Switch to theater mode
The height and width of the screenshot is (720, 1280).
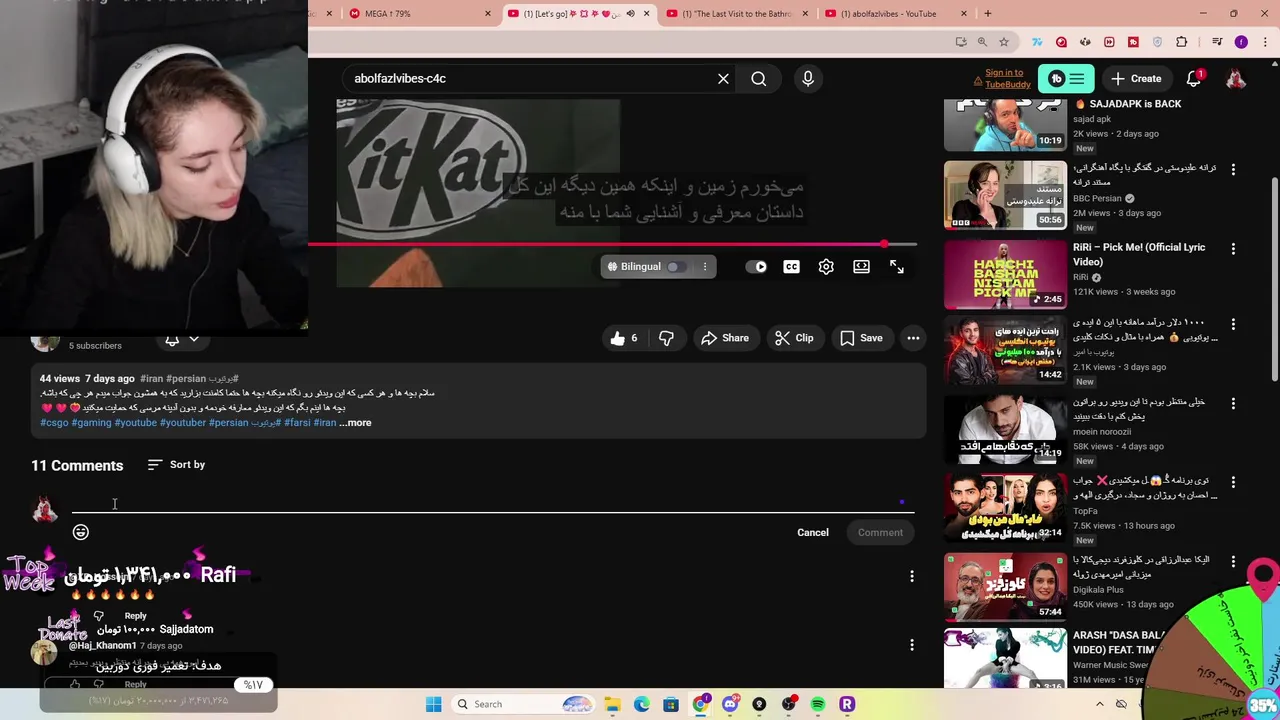pyautogui.click(x=861, y=267)
